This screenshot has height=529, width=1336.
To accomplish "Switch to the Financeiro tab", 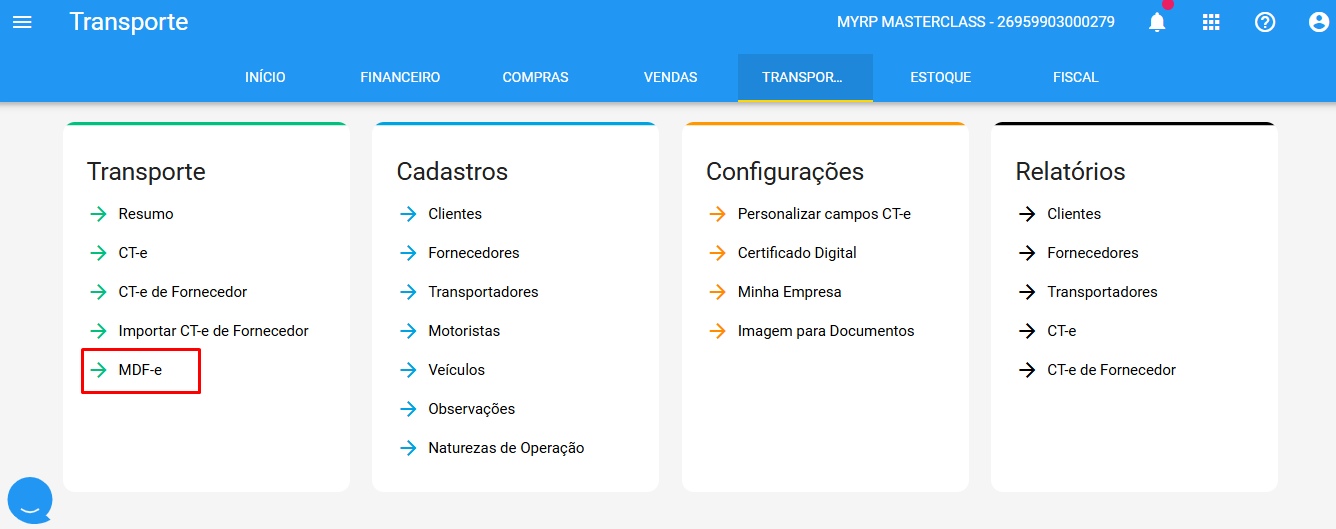I will [400, 77].
